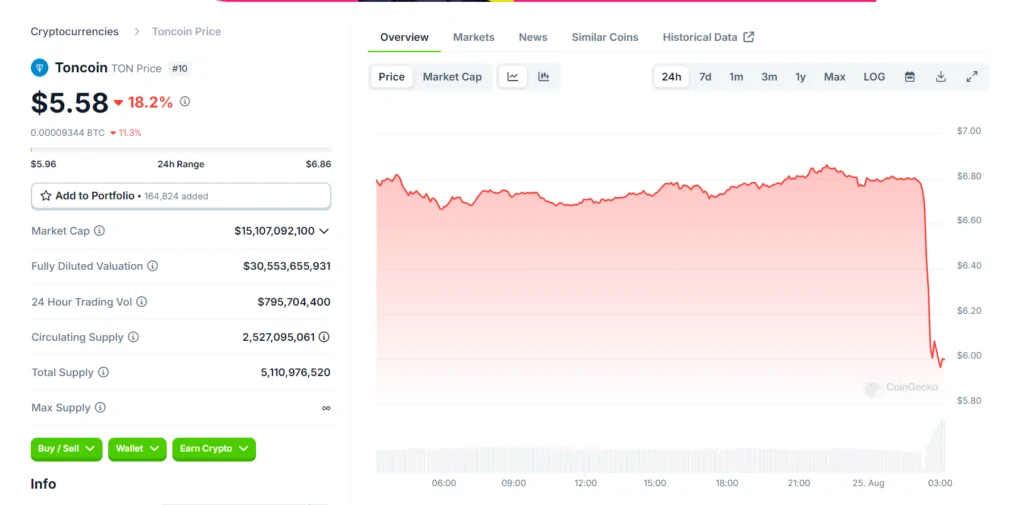
Task: Click the Toncoin logo icon
Action: pyautogui.click(x=40, y=68)
